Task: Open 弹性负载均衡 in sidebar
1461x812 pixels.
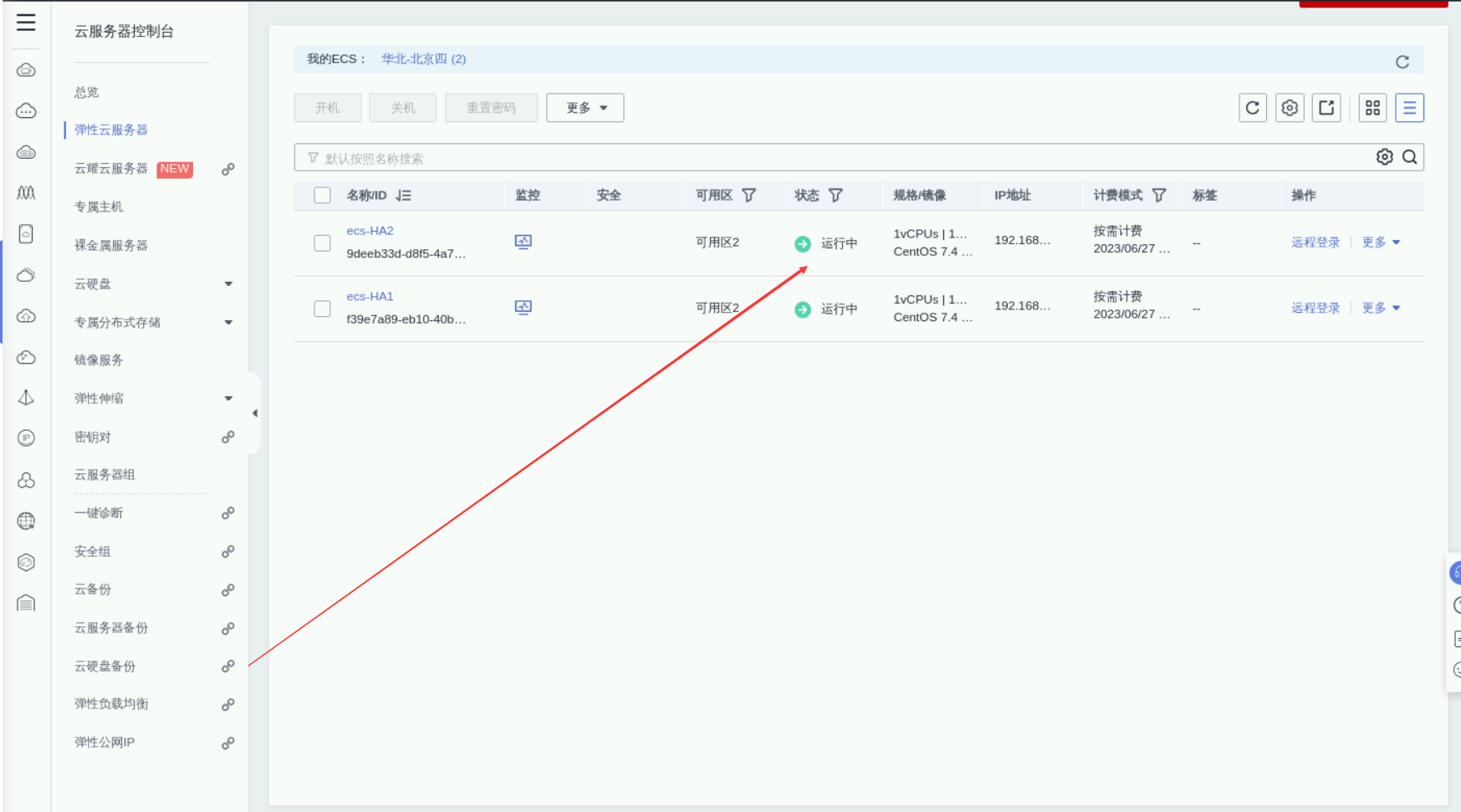Action: 111,704
